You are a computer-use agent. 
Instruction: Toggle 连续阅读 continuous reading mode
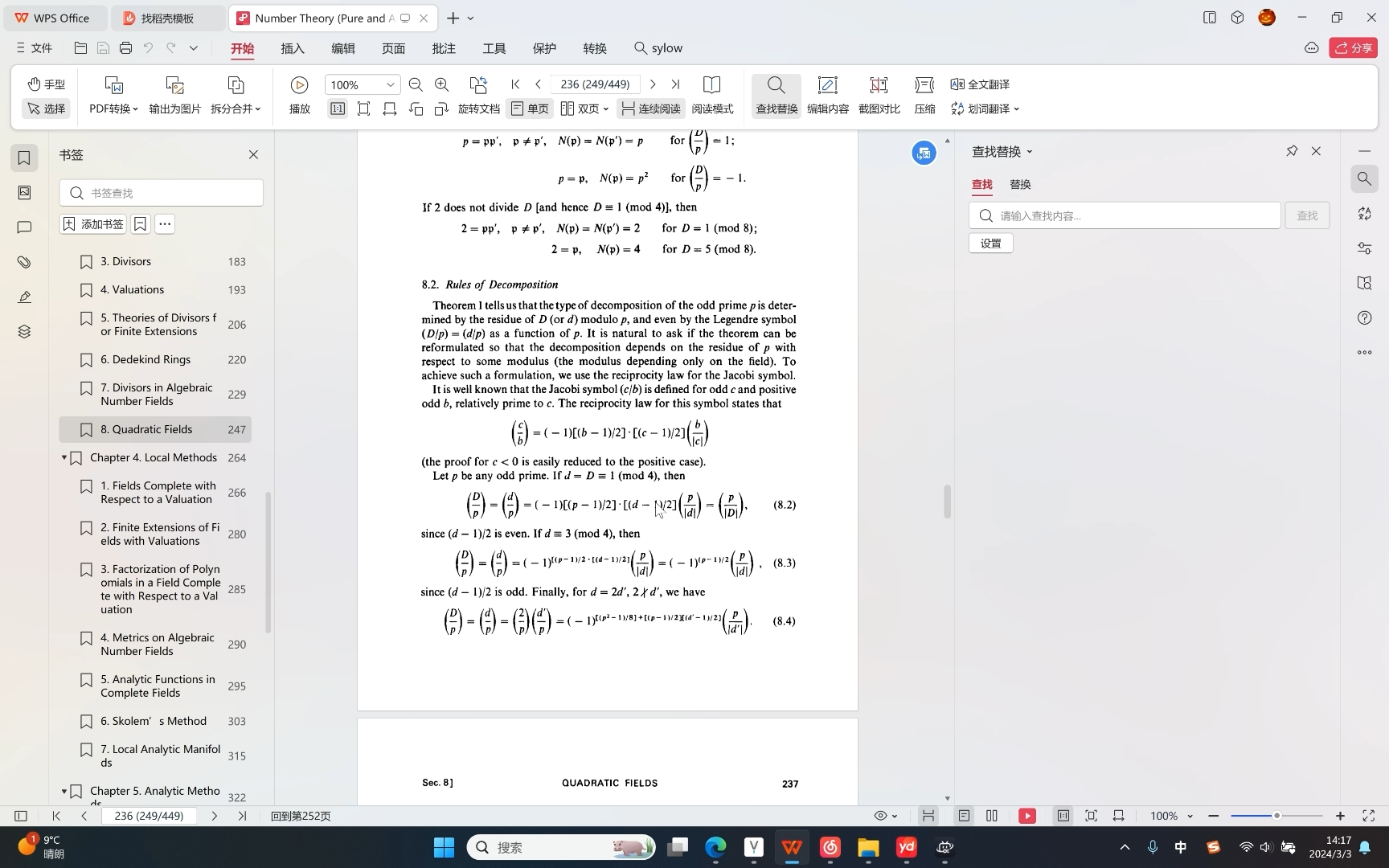[650, 108]
